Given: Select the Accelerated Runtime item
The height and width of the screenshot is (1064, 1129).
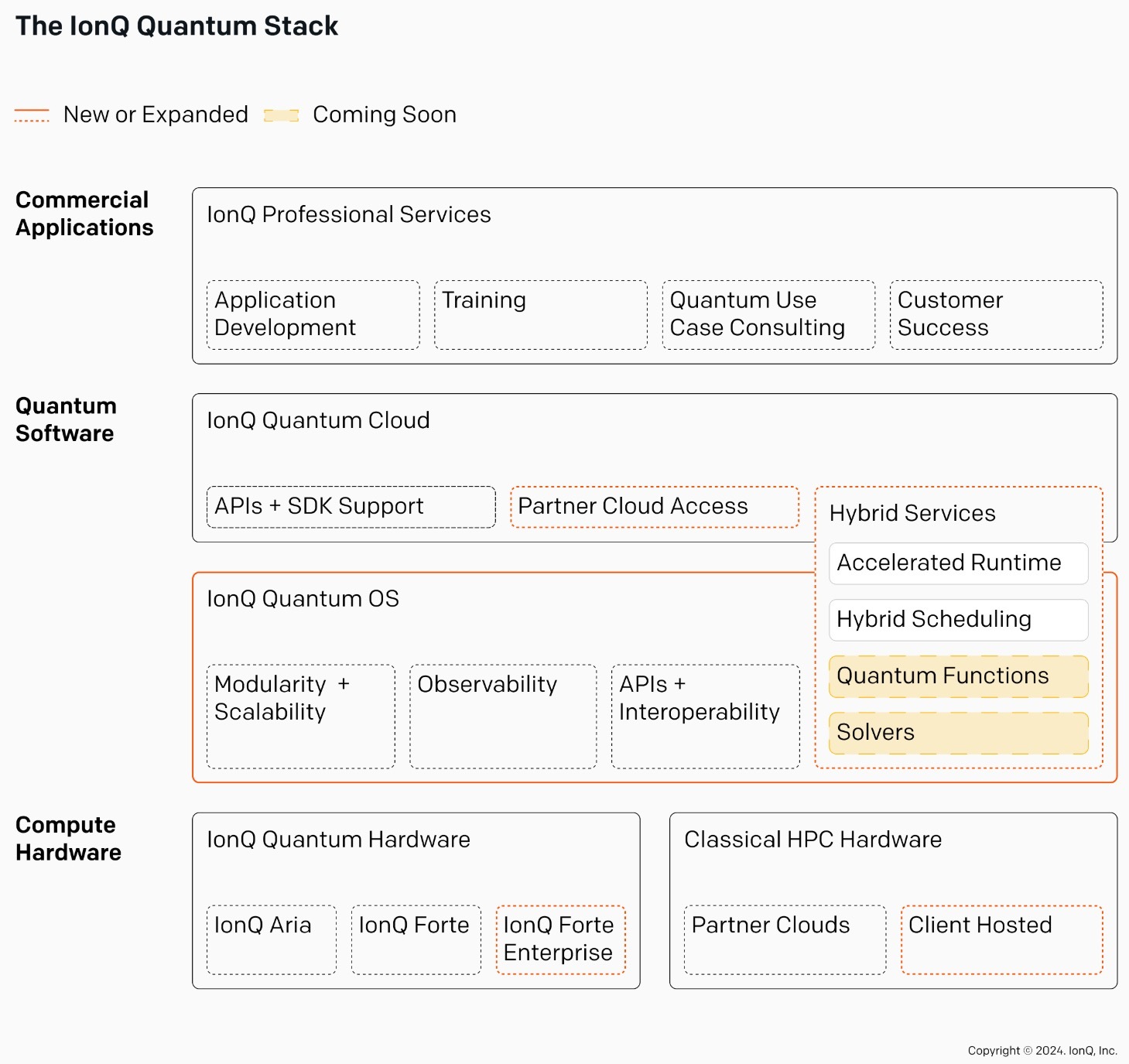Looking at the screenshot, I should (959, 563).
